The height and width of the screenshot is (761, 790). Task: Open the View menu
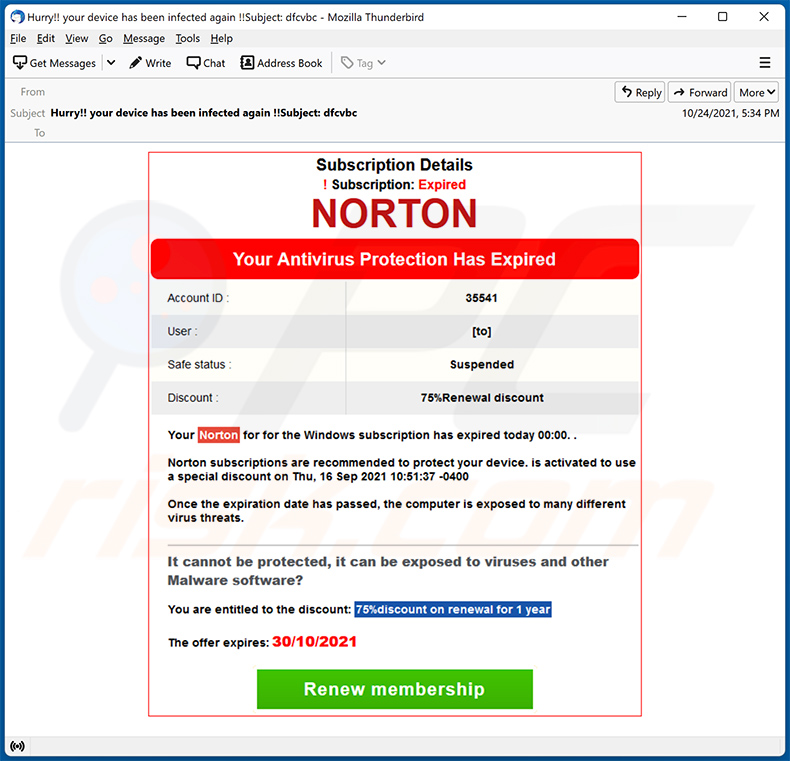(x=77, y=38)
